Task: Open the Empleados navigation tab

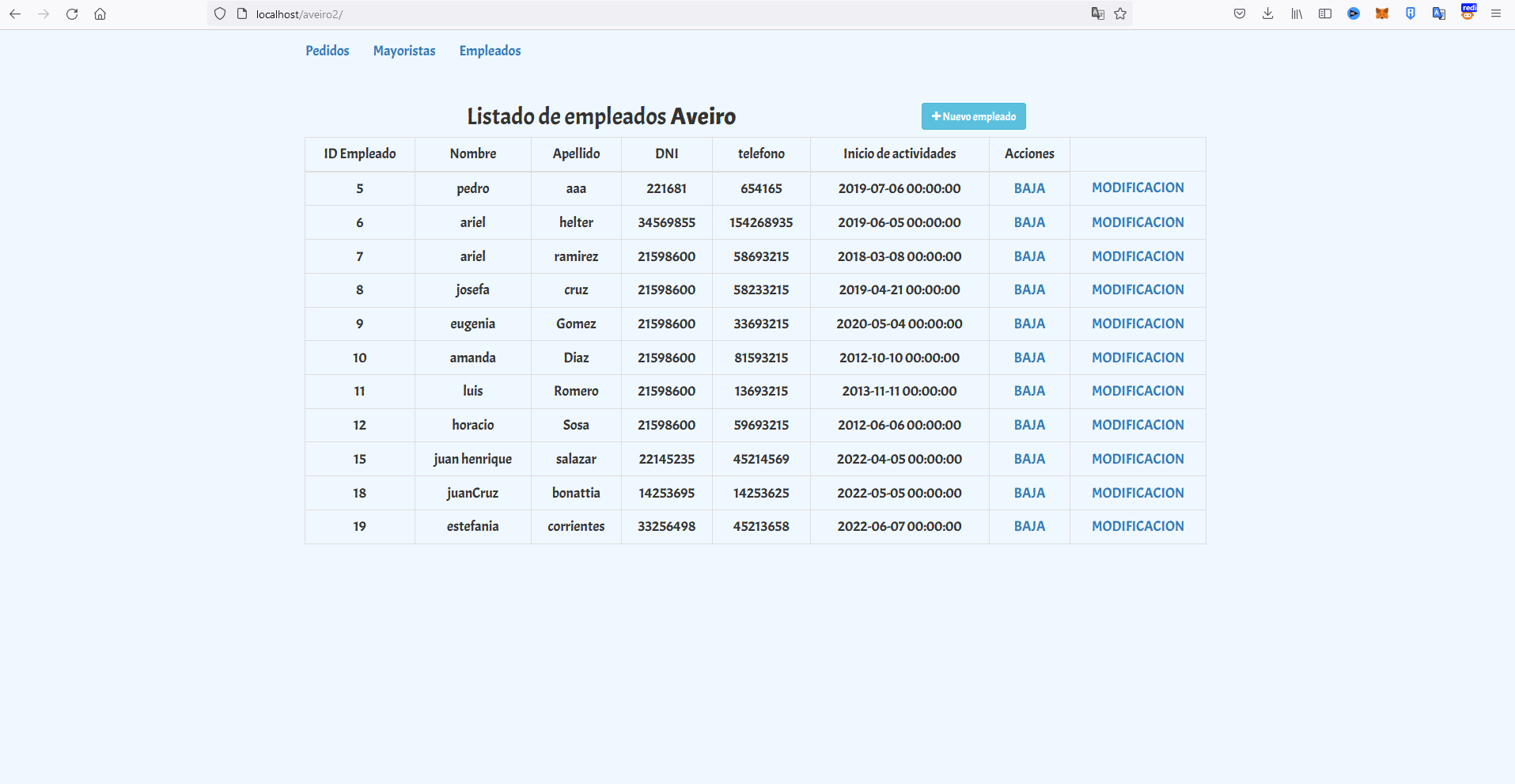Action: (x=490, y=51)
